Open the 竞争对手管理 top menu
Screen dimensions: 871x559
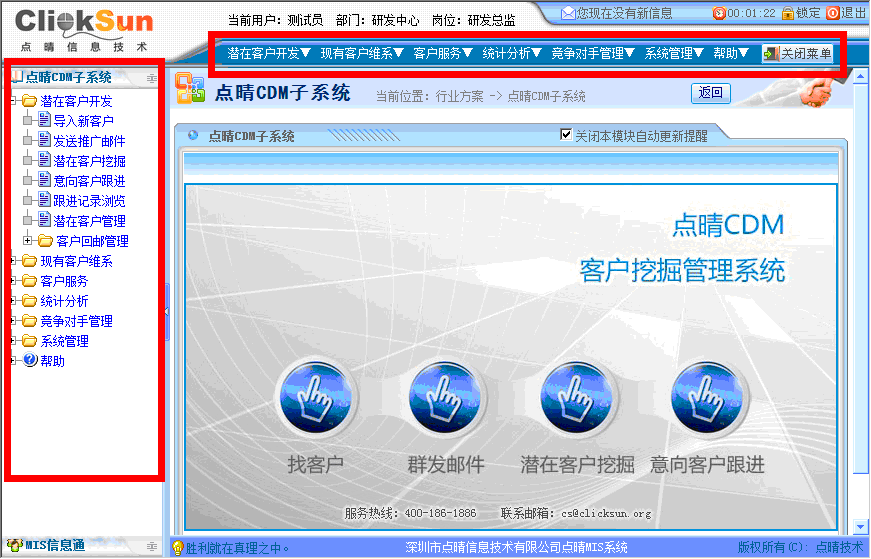click(x=593, y=54)
